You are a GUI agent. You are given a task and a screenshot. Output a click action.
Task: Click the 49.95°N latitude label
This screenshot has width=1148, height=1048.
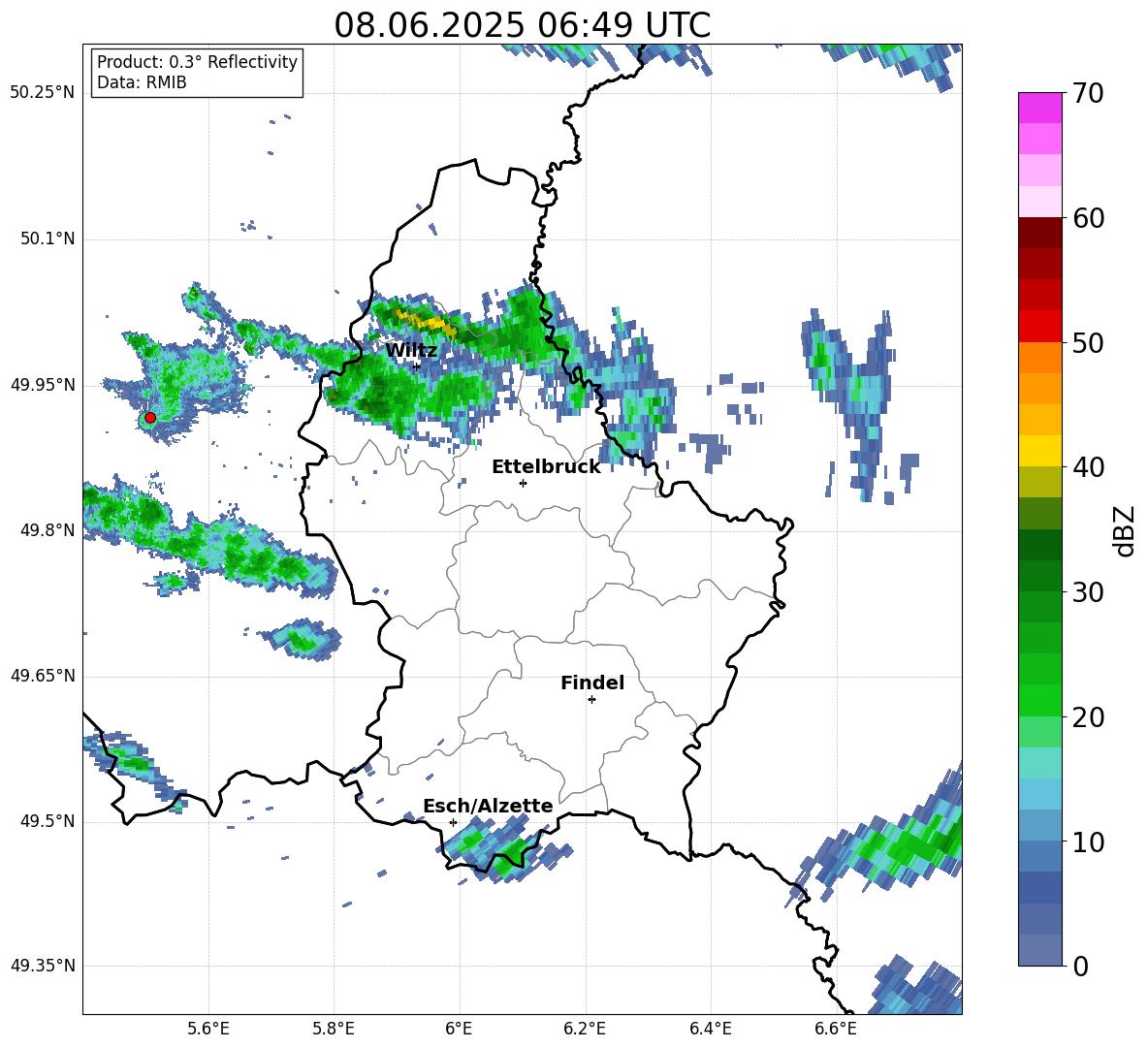(43, 385)
